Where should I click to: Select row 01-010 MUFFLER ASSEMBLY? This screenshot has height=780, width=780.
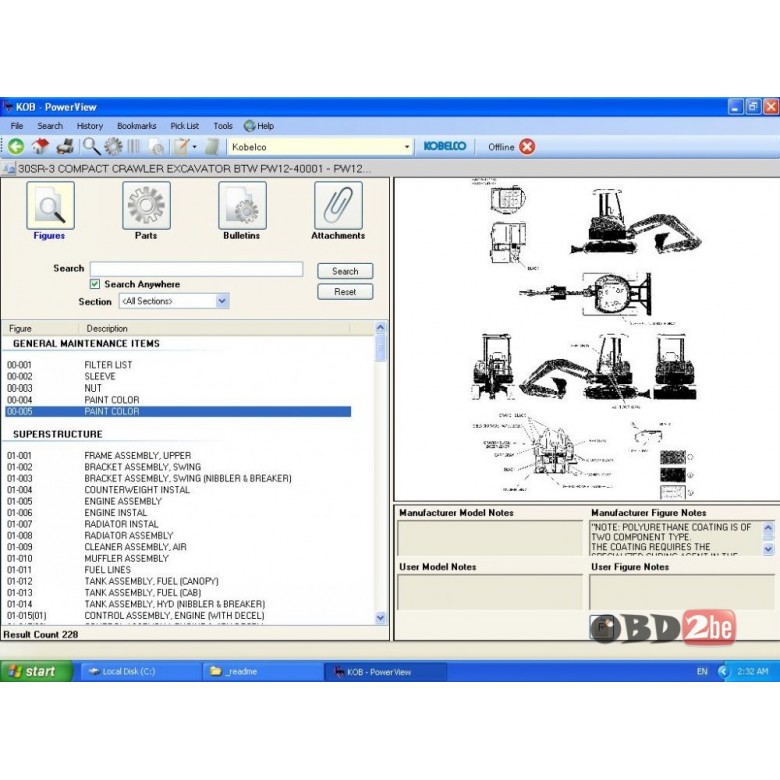(x=178, y=558)
